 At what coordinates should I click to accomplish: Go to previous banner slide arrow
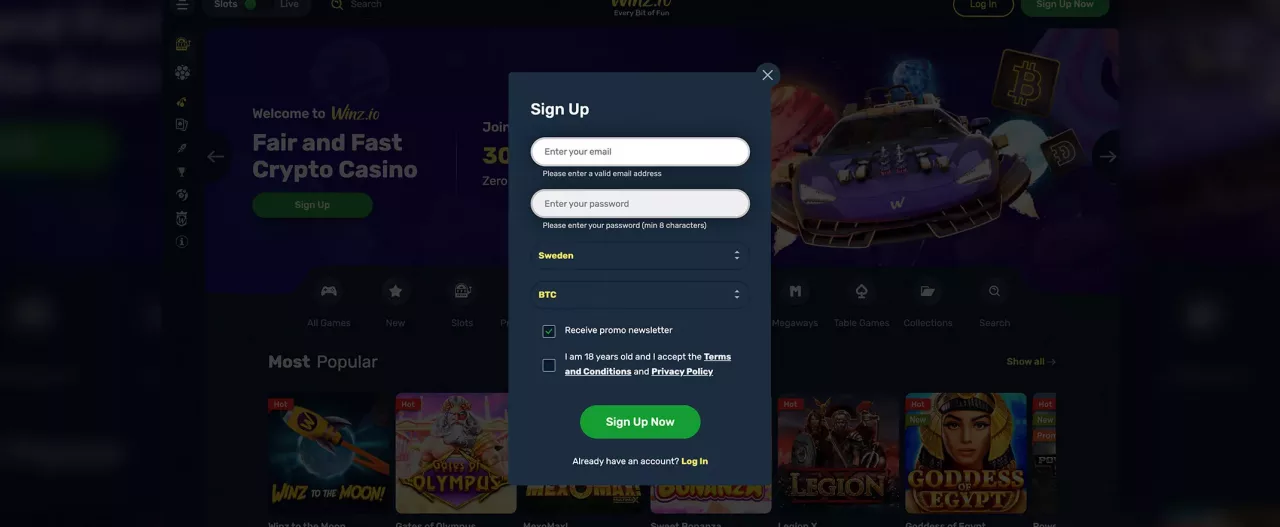tap(215, 156)
